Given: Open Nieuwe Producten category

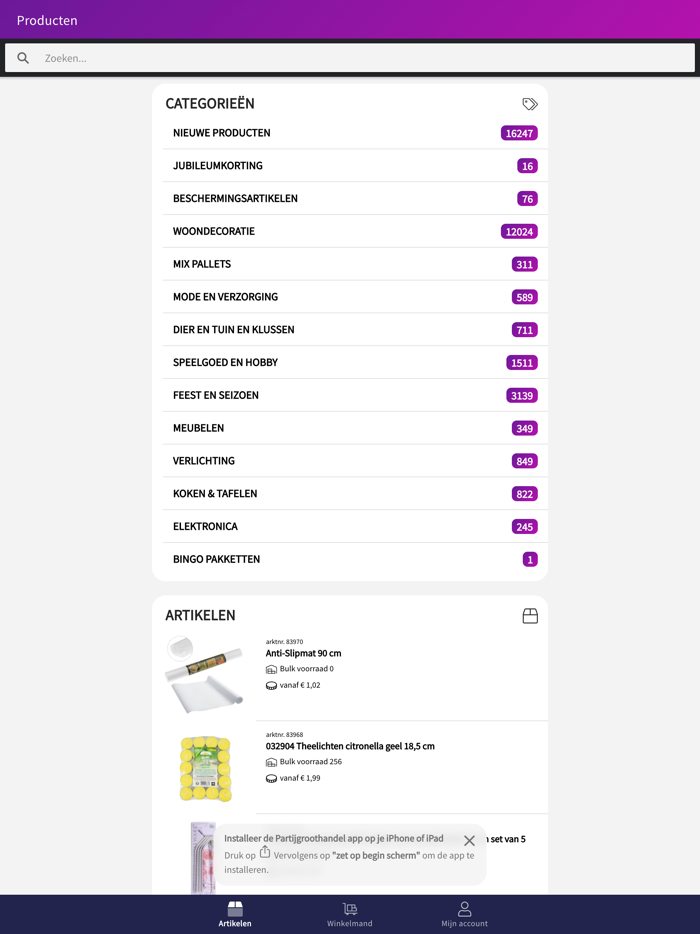Looking at the screenshot, I should 222,133.
